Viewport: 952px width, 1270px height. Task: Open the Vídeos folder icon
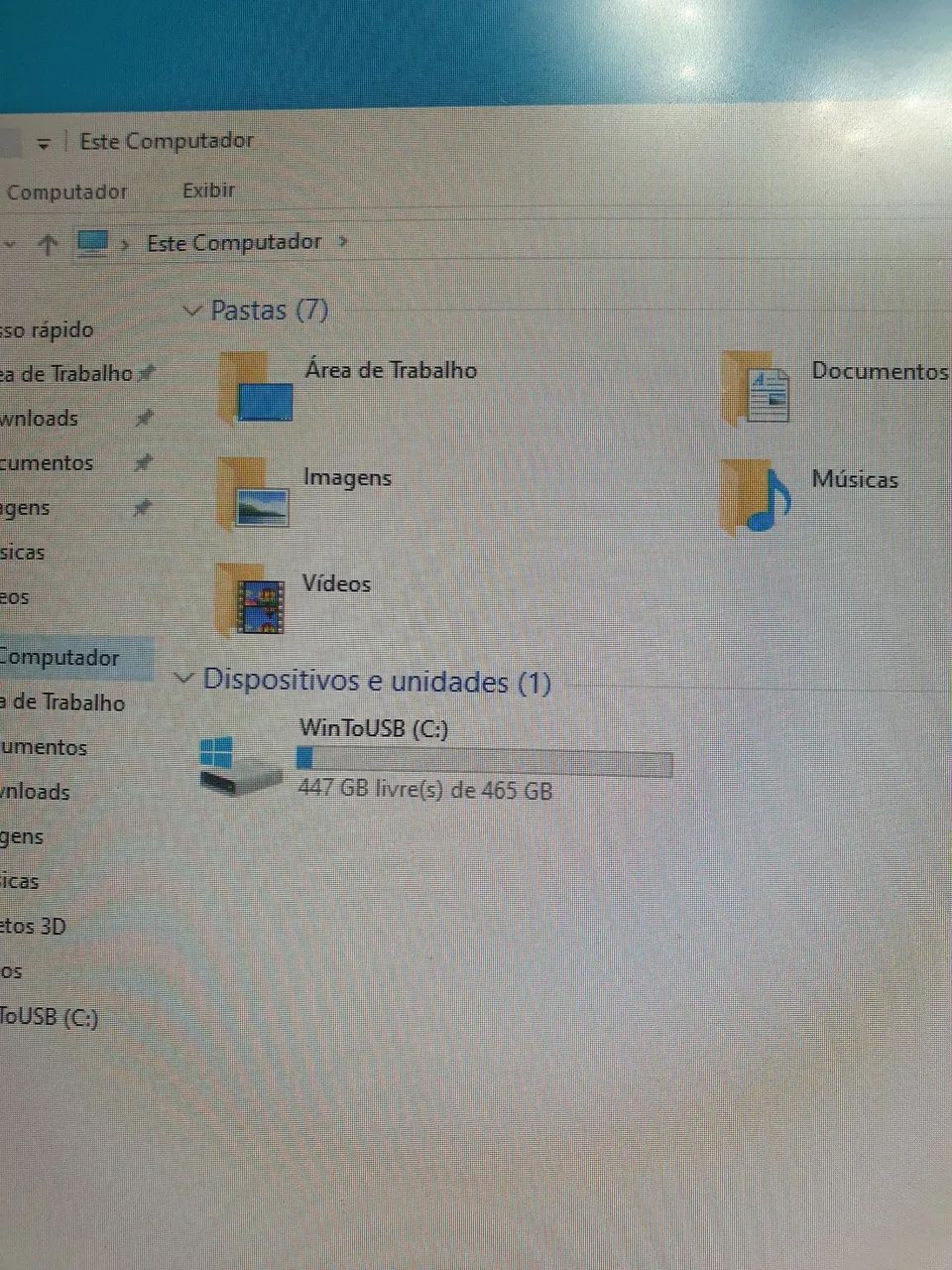point(250,598)
